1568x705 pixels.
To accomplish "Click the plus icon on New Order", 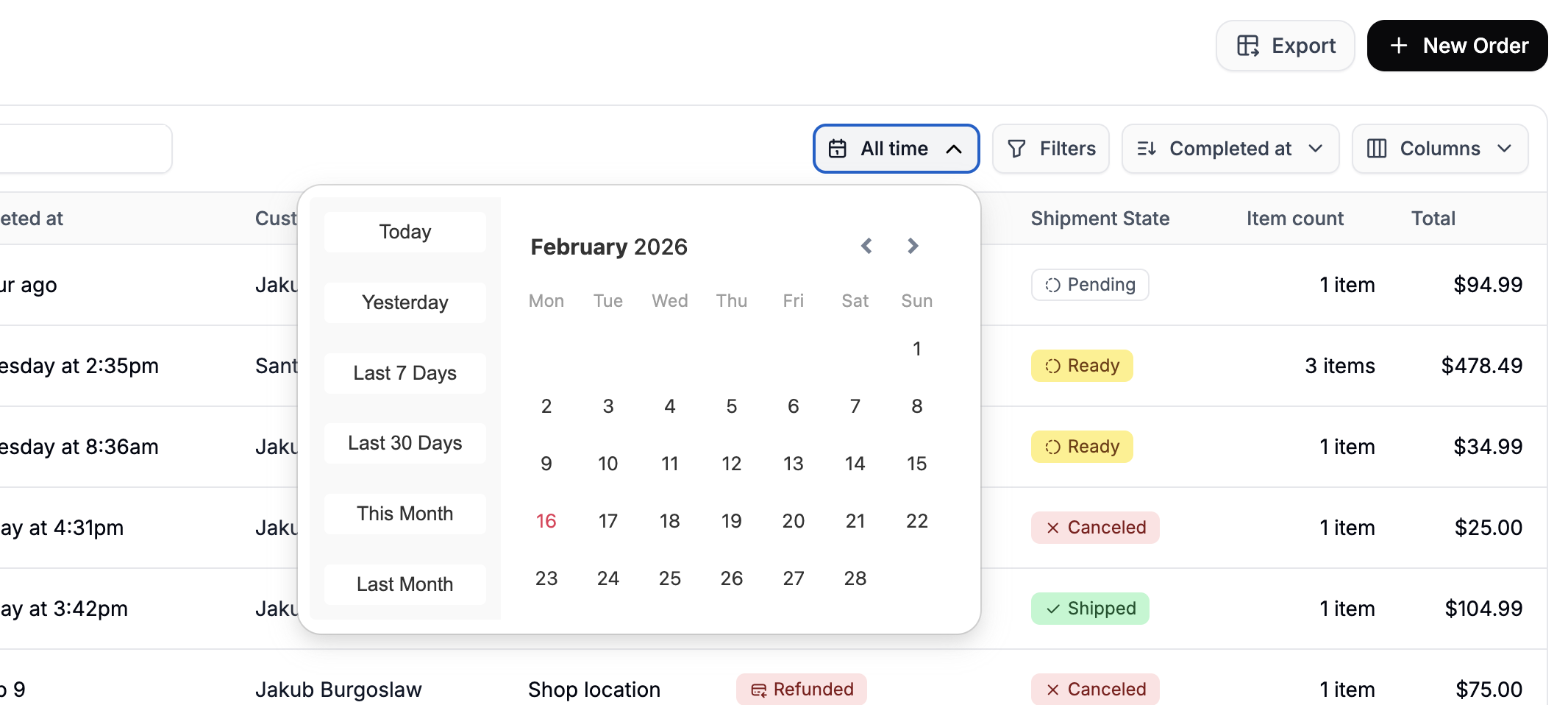I will [1398, 45].
